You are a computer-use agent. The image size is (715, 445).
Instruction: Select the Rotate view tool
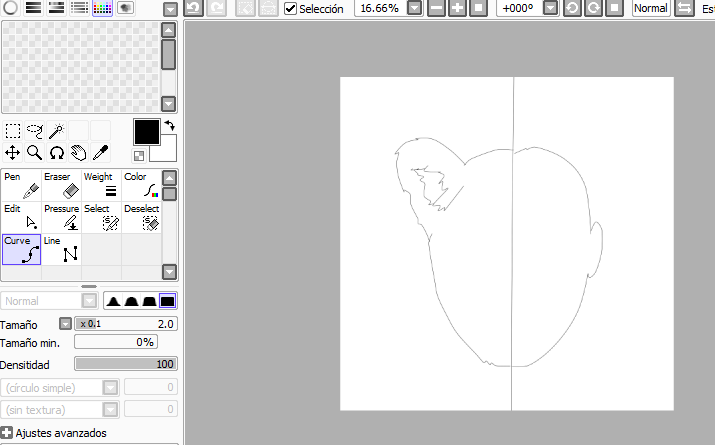click(x=57, y=152)
